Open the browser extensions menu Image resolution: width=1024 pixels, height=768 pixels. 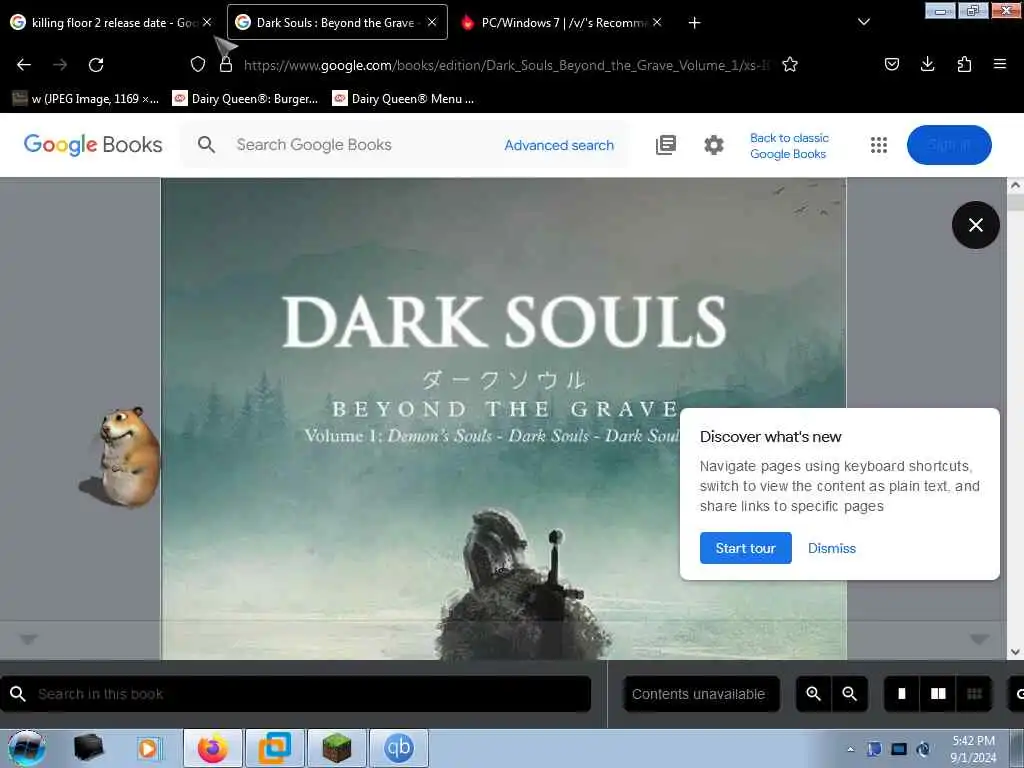coord(964,64)
